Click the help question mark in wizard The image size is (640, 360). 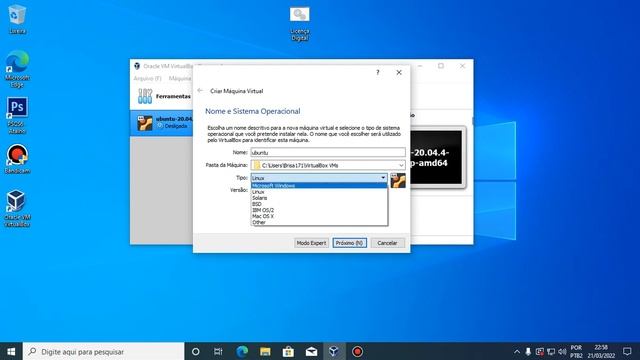click(378, 73)
